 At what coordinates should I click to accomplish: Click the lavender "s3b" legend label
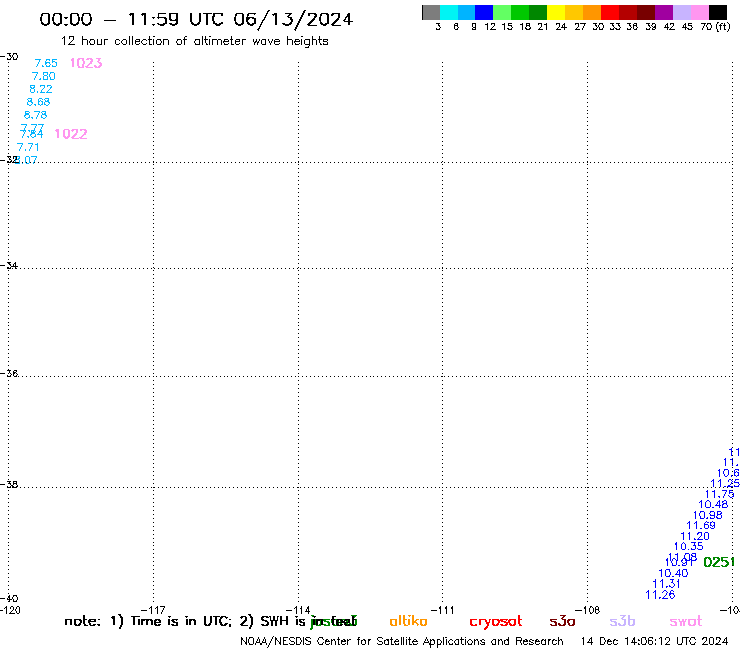point(622,621)
